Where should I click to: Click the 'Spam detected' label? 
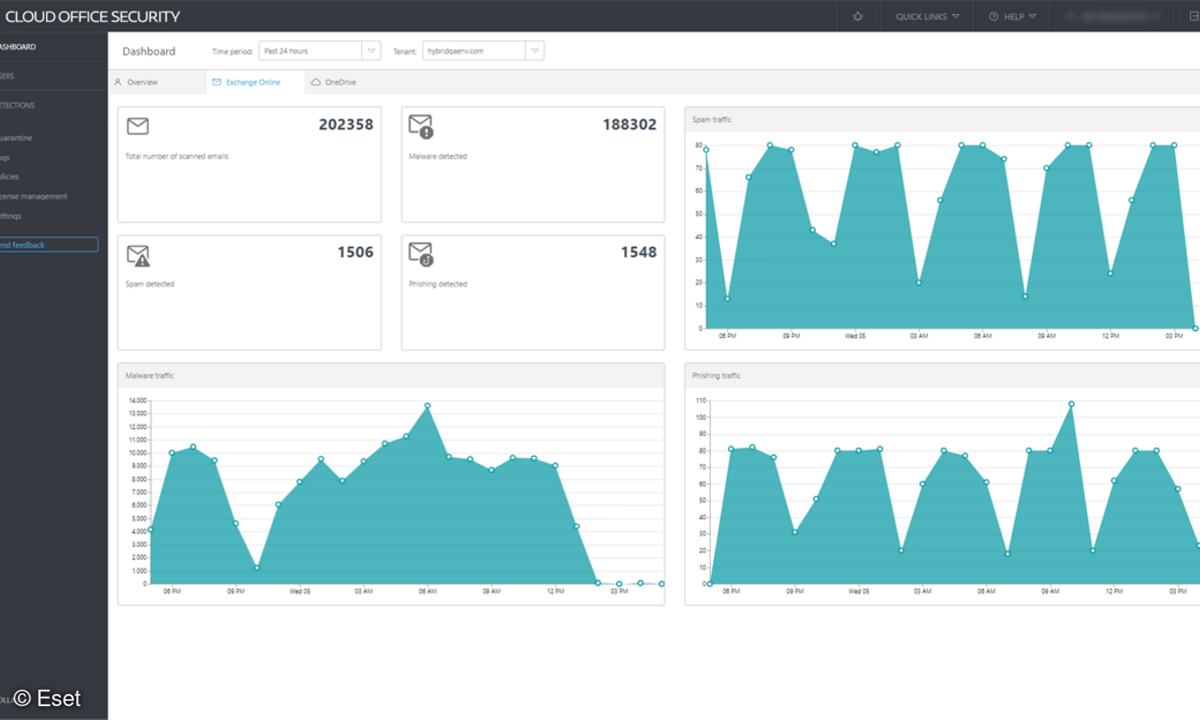(x=150, y=284)
